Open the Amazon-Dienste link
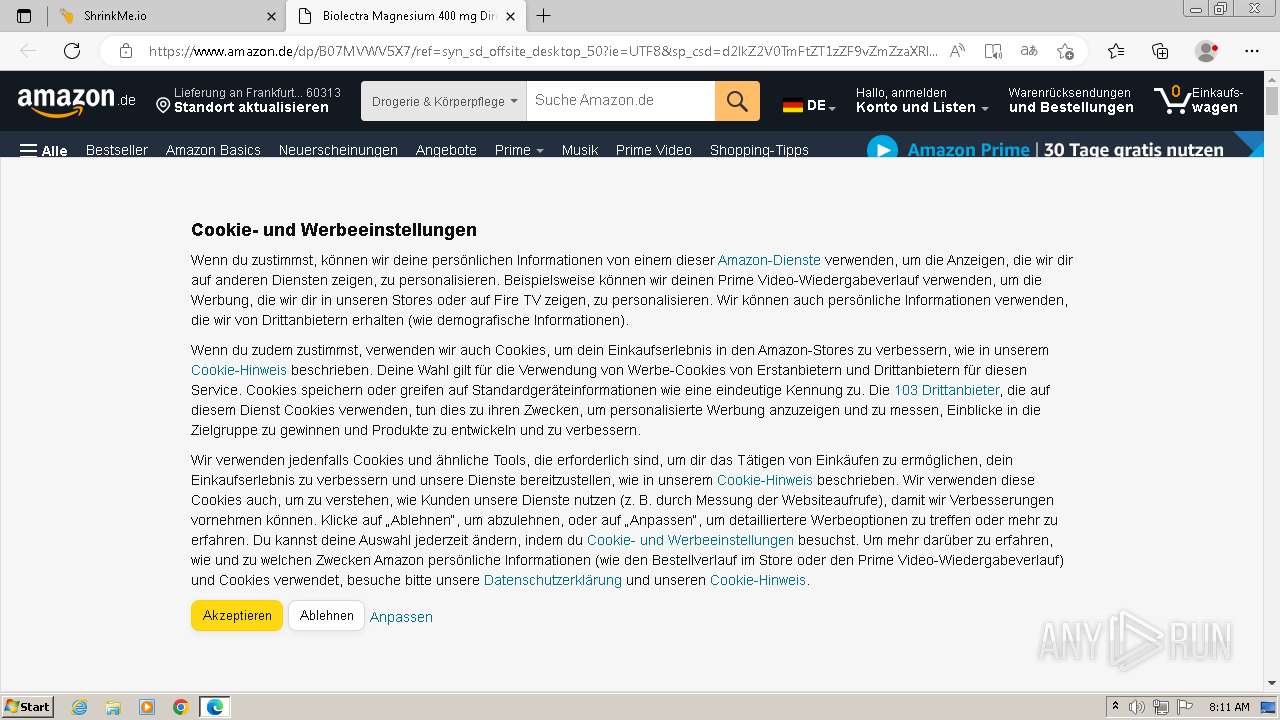This screenshot has height=720, width=1280. (769, 260)
